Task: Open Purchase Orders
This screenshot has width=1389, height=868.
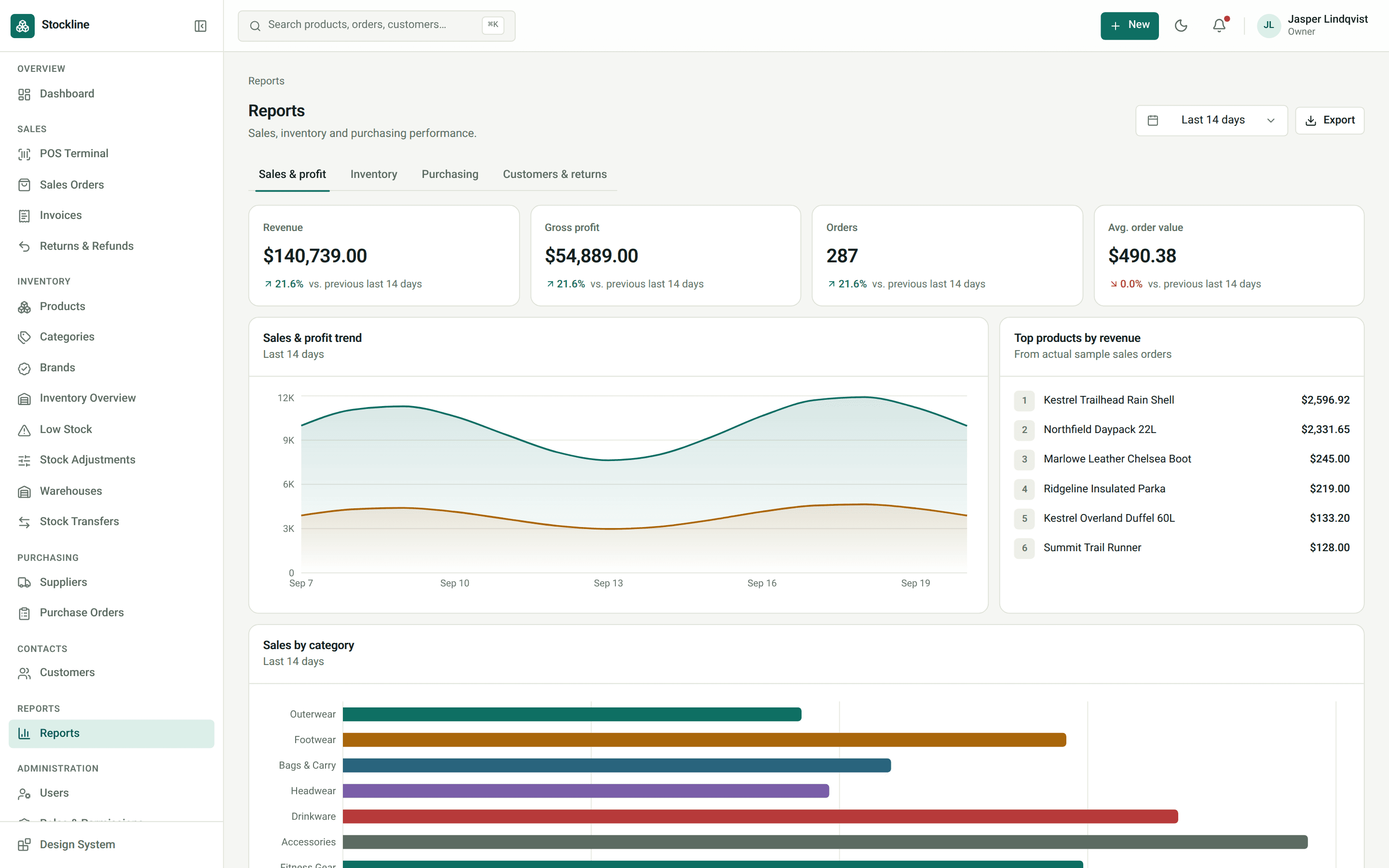Action: [111, 613]
